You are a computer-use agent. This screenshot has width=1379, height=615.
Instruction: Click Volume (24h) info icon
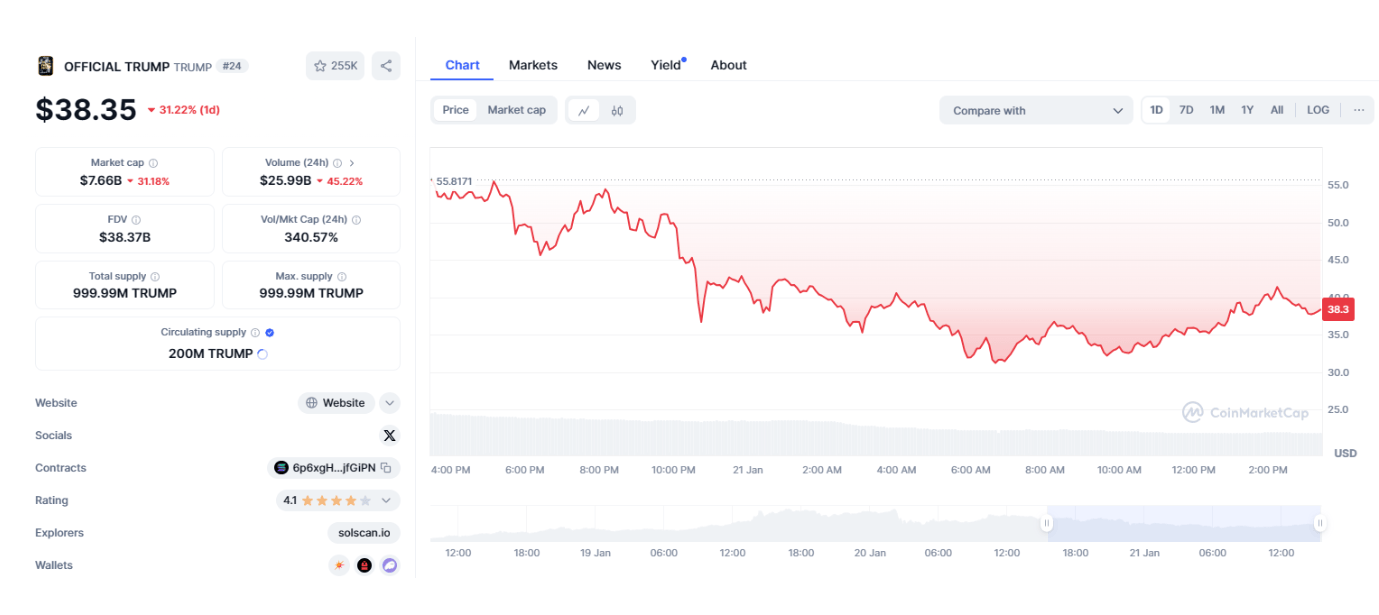(x=338, y=163)
